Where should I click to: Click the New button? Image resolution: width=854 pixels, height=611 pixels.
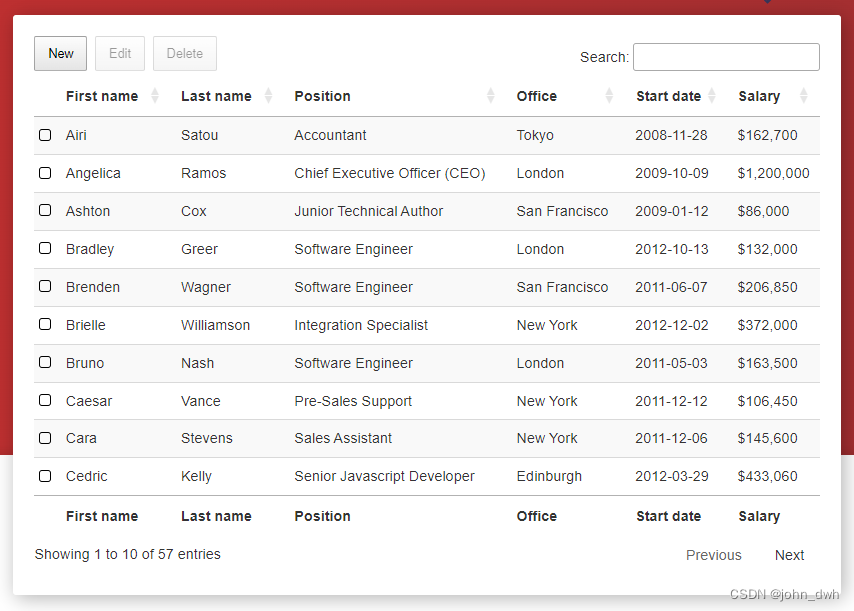60,53
